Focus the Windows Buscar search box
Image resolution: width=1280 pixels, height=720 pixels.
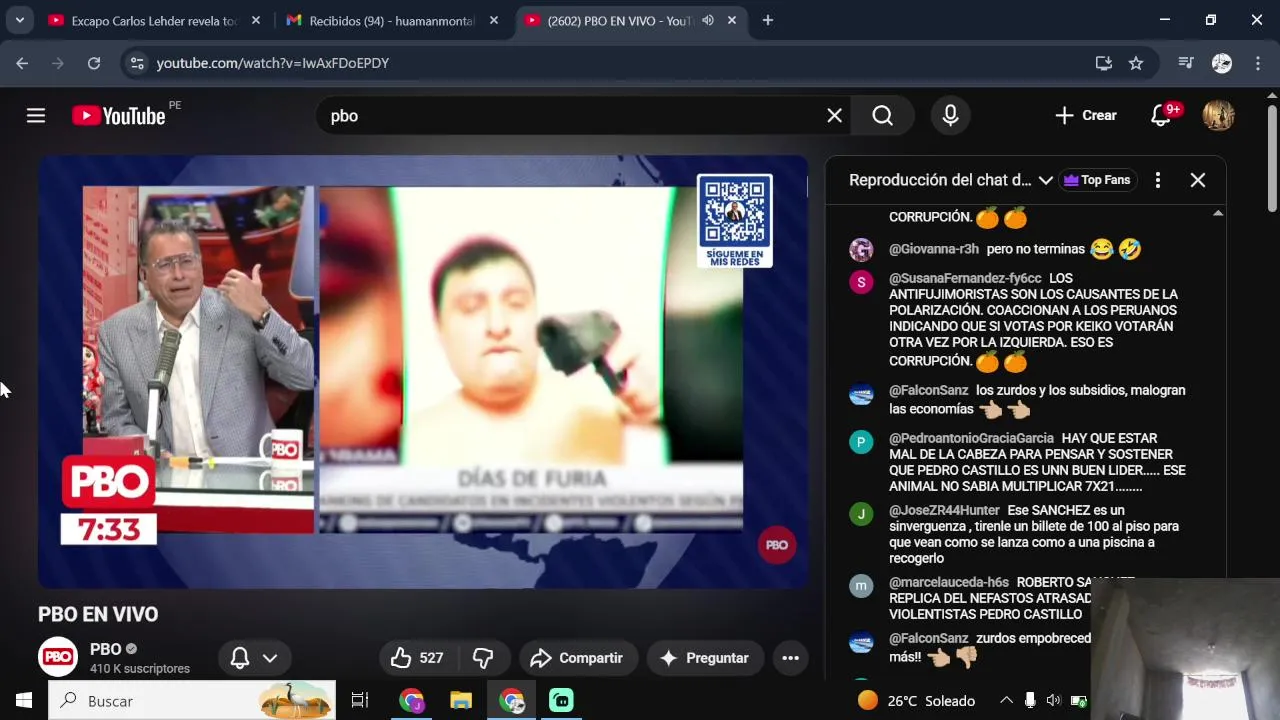pyautogui.click(x=192, y=701)
